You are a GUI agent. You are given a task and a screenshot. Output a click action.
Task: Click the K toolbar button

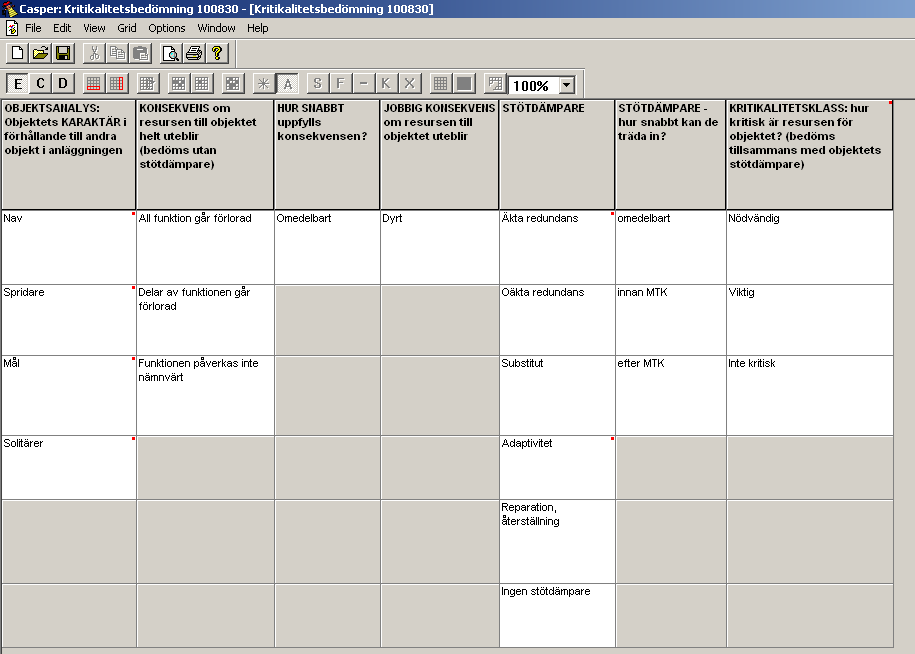tap(386, 83)
